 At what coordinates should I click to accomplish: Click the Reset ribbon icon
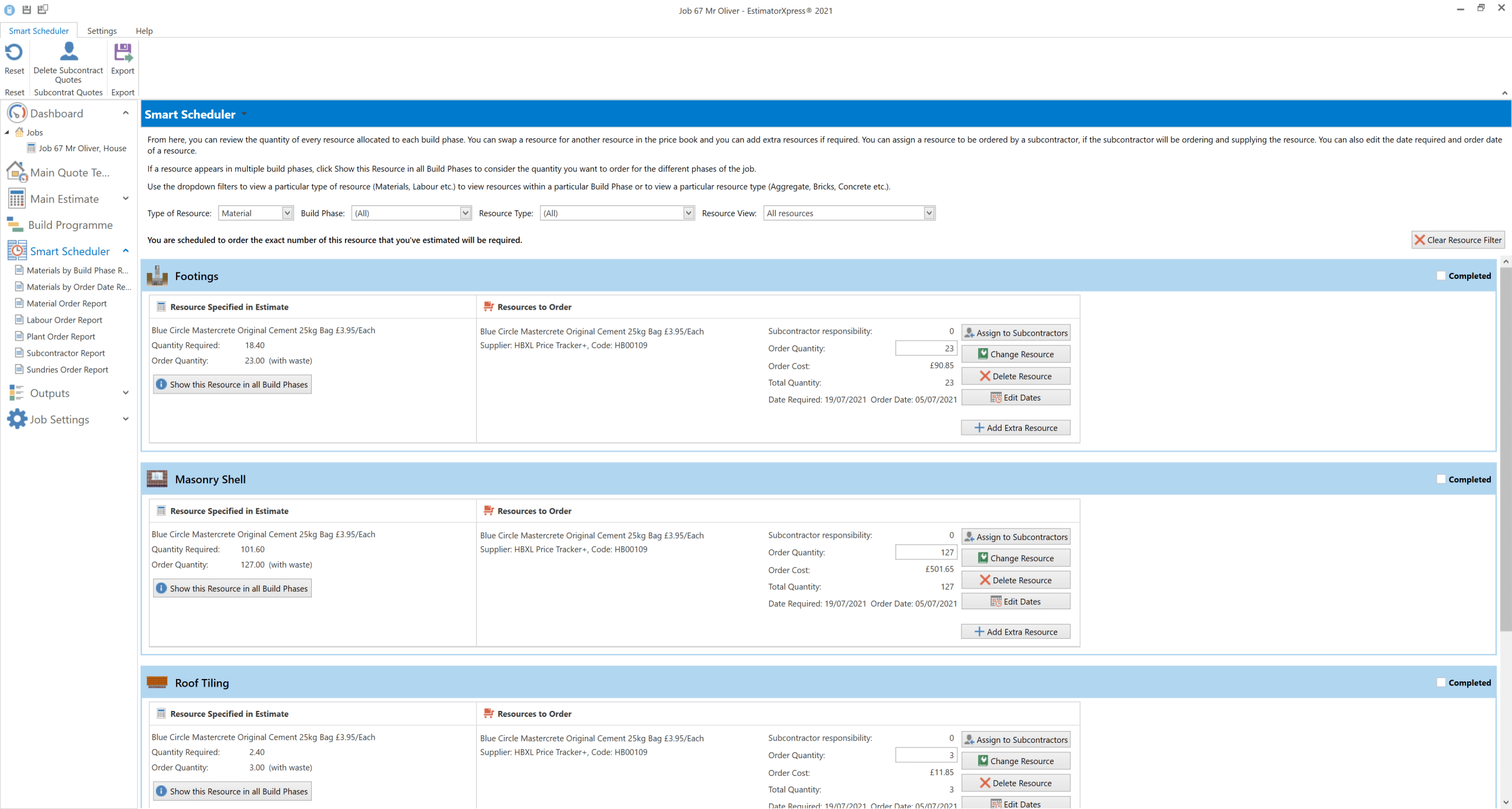14,53
